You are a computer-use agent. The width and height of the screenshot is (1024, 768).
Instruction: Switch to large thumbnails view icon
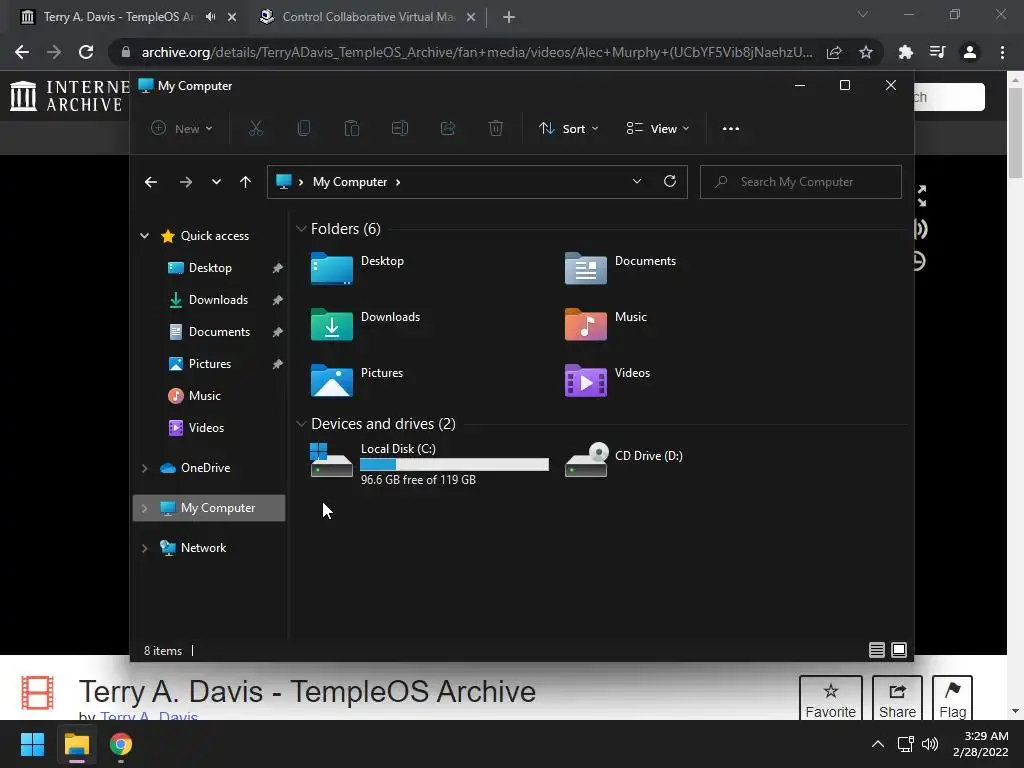[899, 650]
